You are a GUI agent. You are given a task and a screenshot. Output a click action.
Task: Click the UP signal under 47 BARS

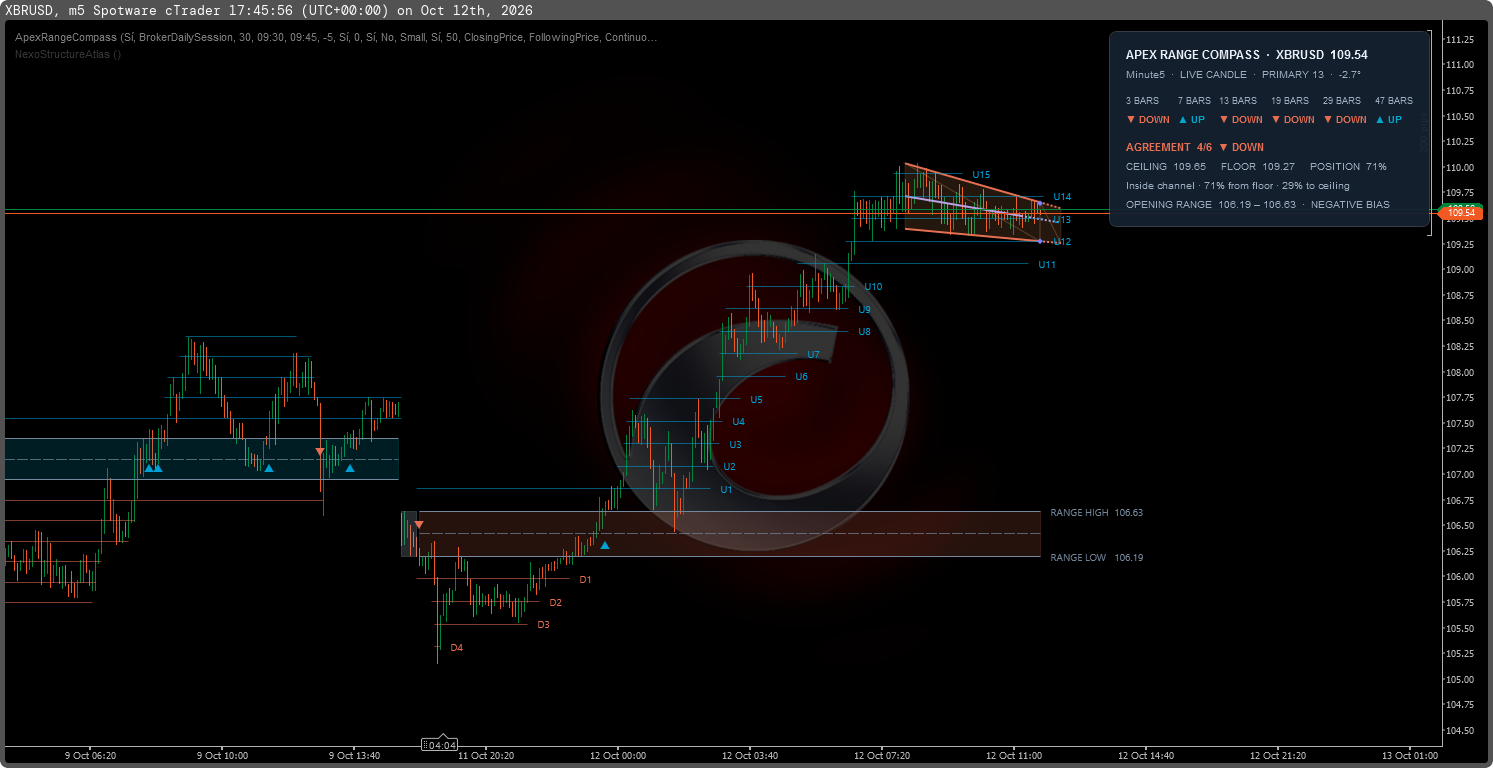(1389, 120)
